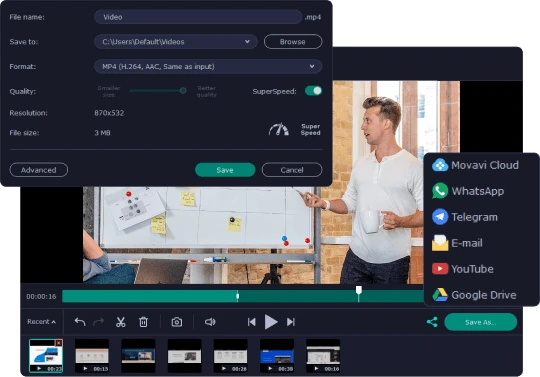This screenshot has height=377, width=540.
Task: Mute audio with the speaker icon
Action: 210,322
